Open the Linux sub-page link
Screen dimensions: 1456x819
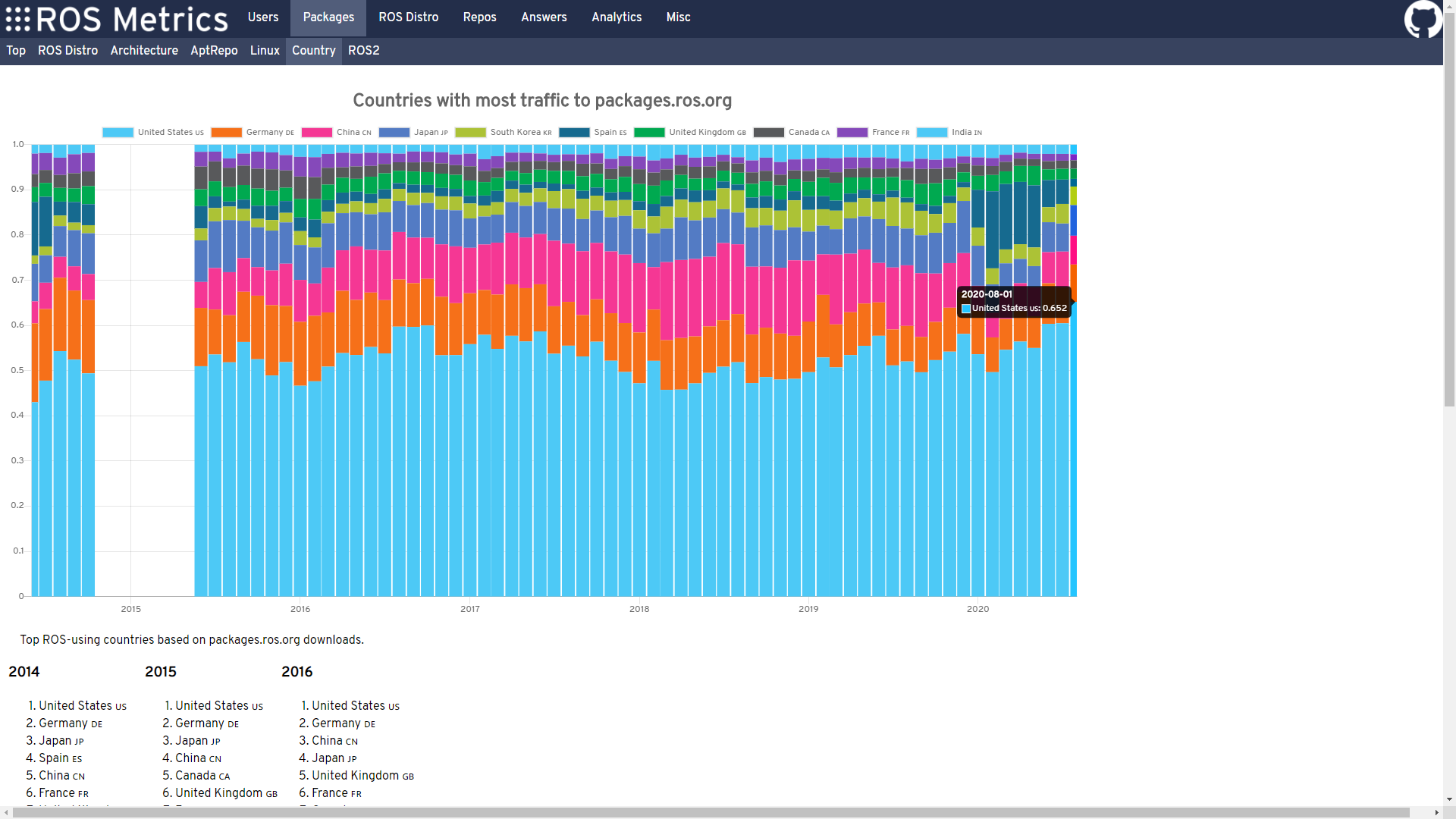[265, 51]
